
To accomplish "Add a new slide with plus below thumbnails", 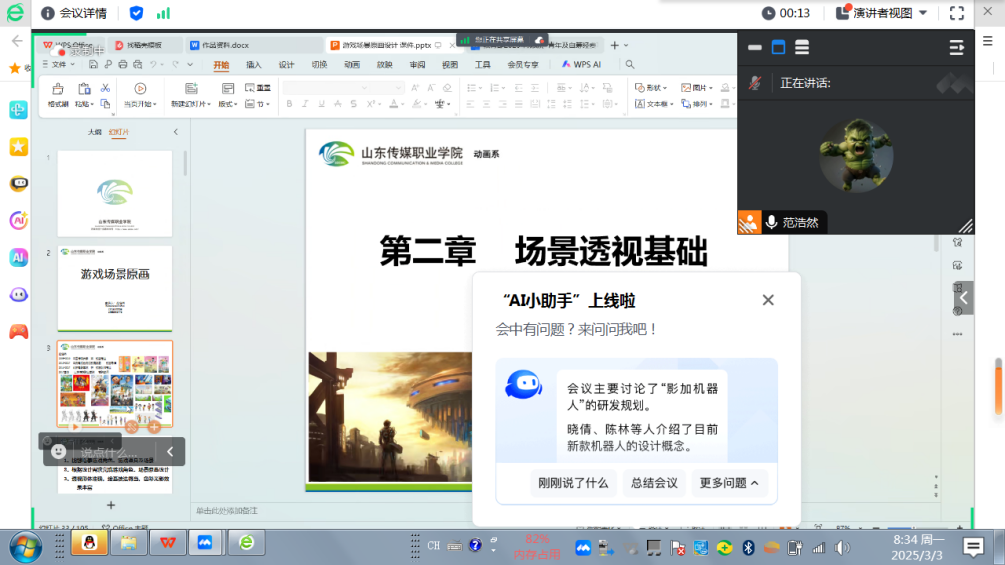I will [111, 505].
